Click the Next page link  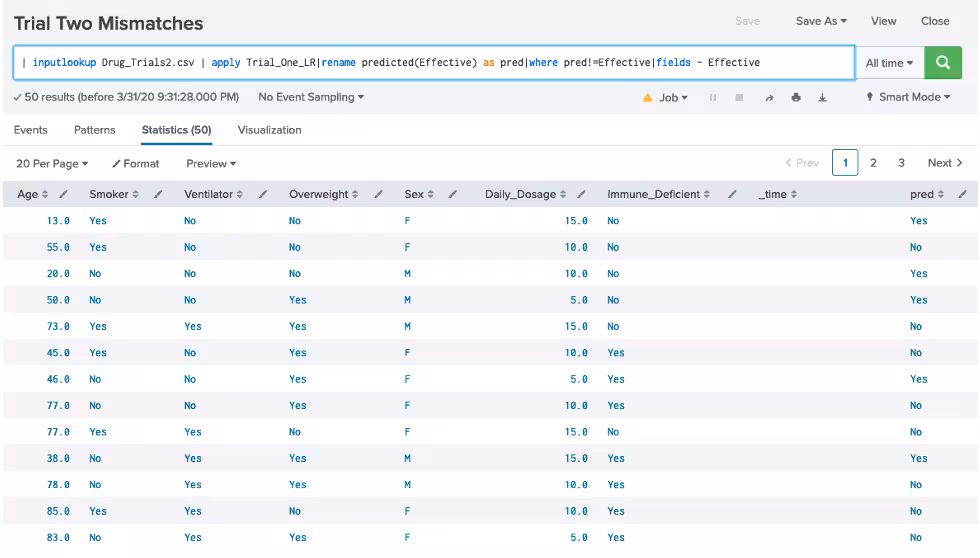[x=944, y=163]
